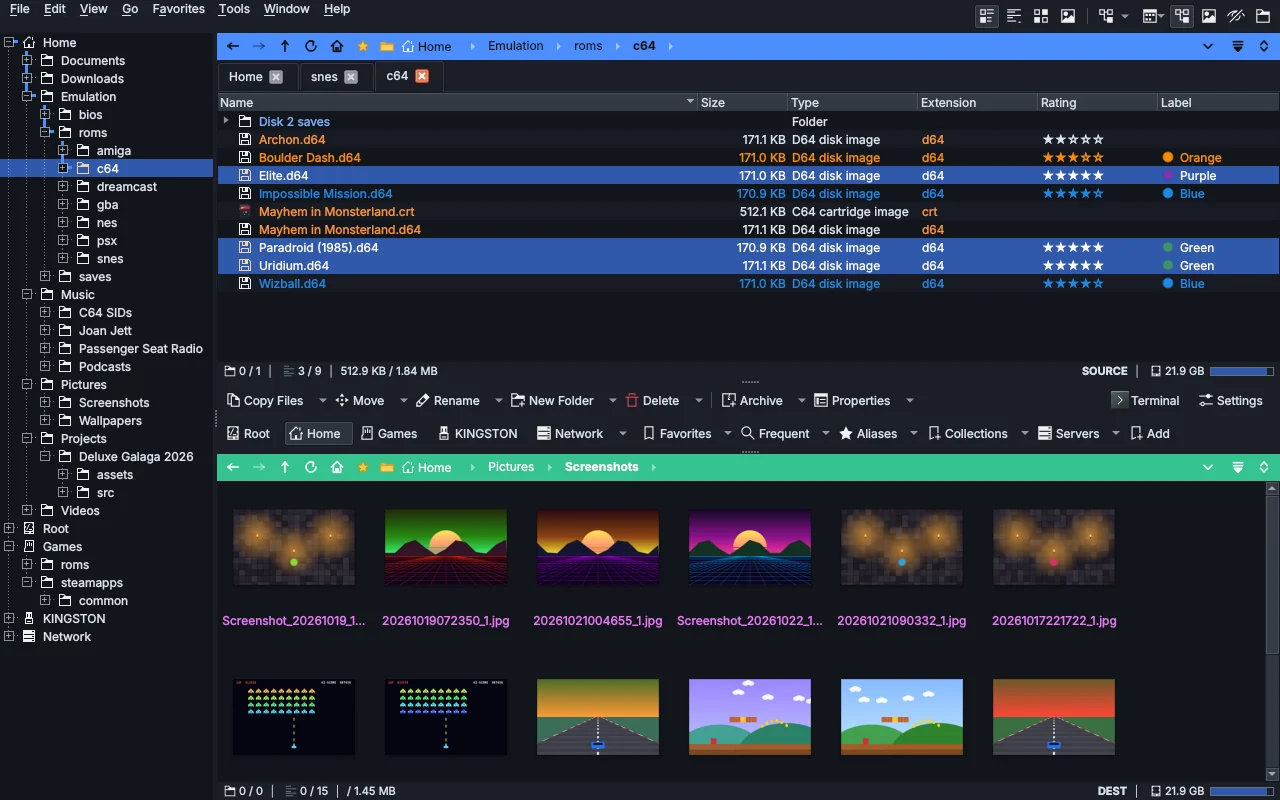Click favorite star in Screenshots pane toolbar

click(363, 467)
